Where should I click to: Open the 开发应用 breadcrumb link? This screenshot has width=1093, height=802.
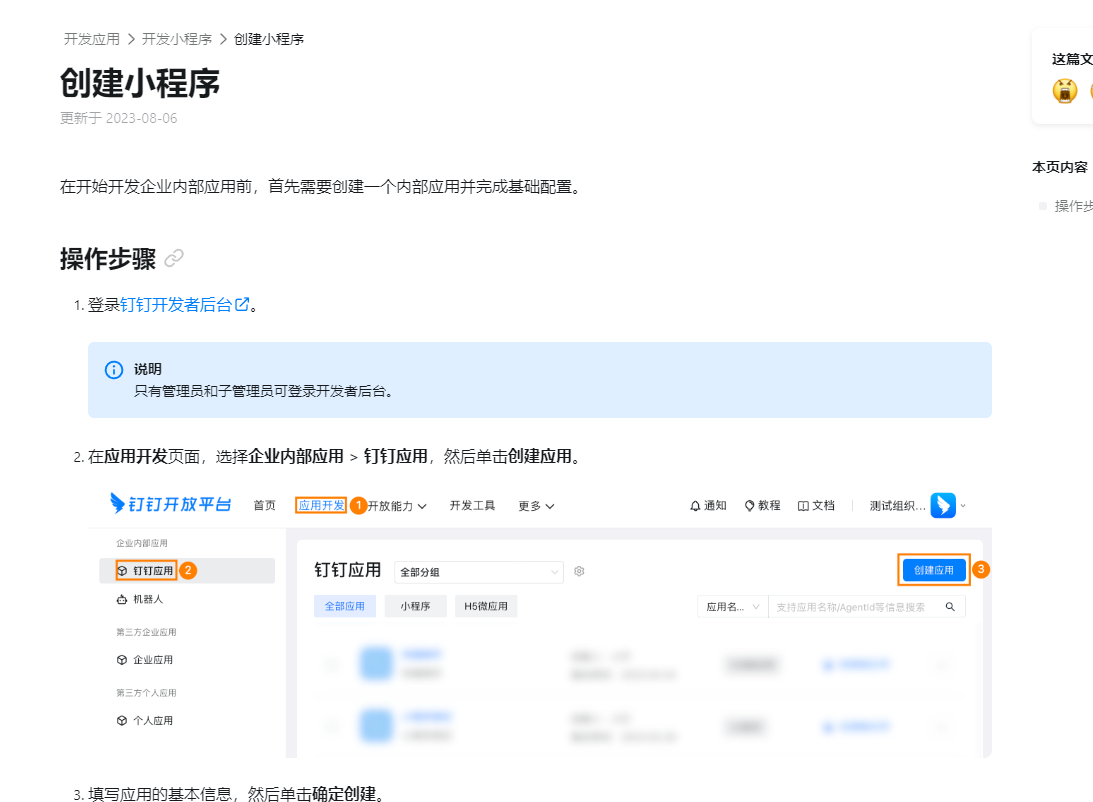[x=92, y=39]
